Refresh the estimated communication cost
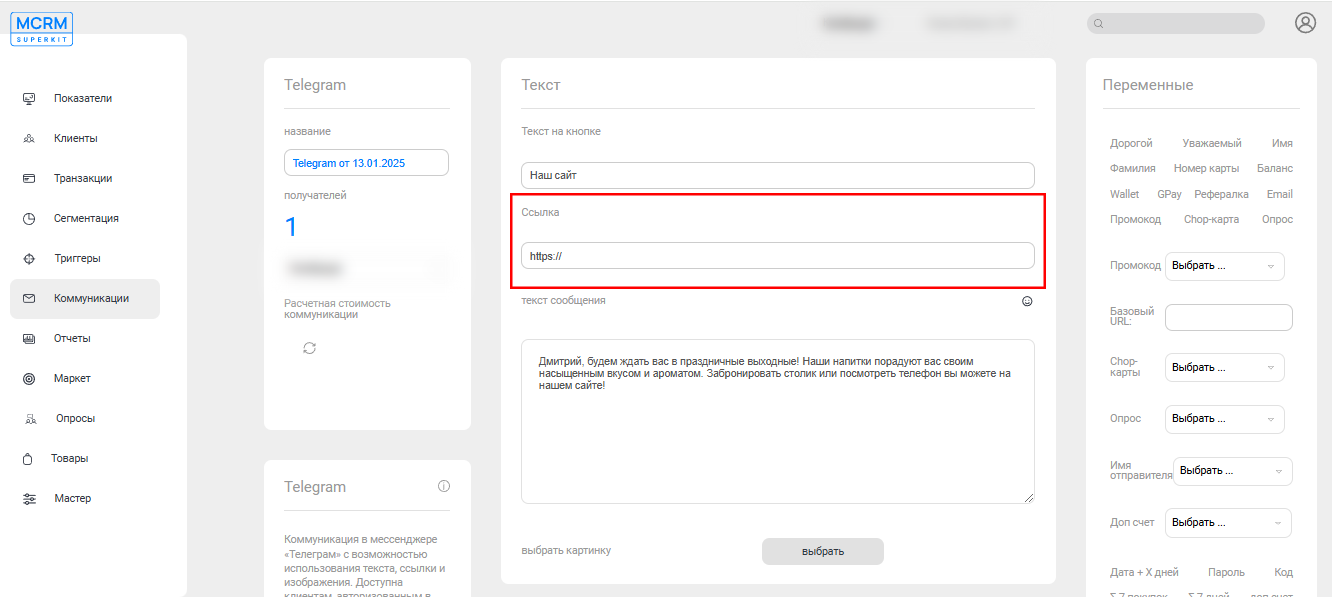 (309, 347)
